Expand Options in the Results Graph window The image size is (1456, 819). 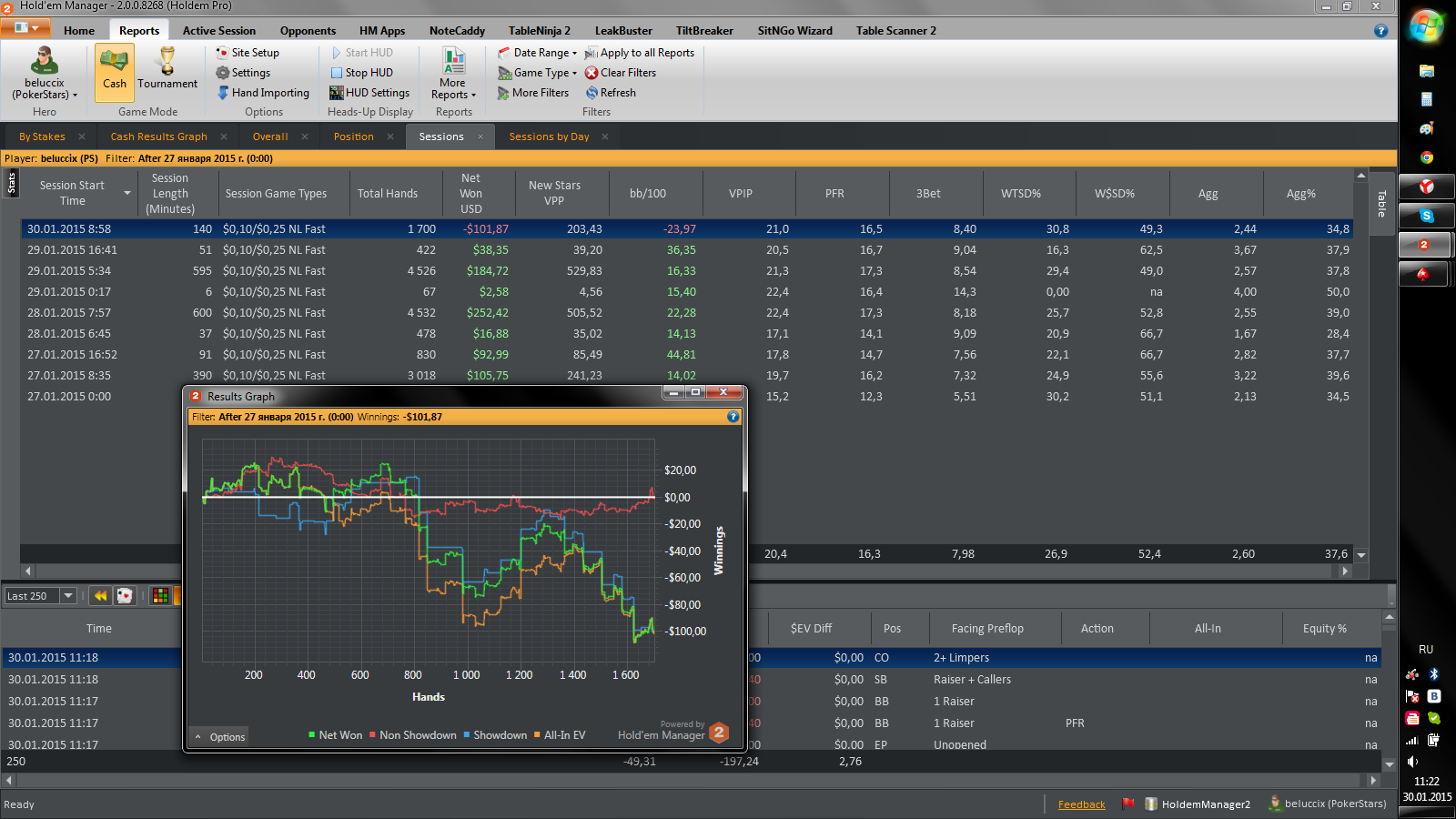click(219, 737)
